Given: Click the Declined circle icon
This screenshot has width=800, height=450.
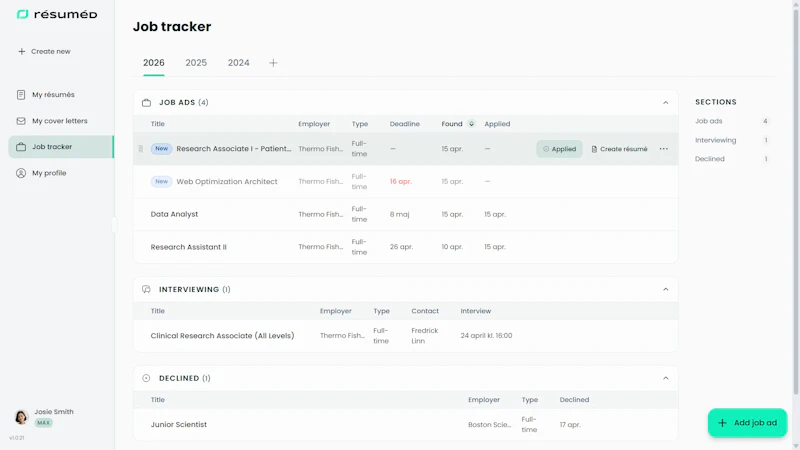Looking at the screenshot, I should pyautogui.click(x=146, y=378).
